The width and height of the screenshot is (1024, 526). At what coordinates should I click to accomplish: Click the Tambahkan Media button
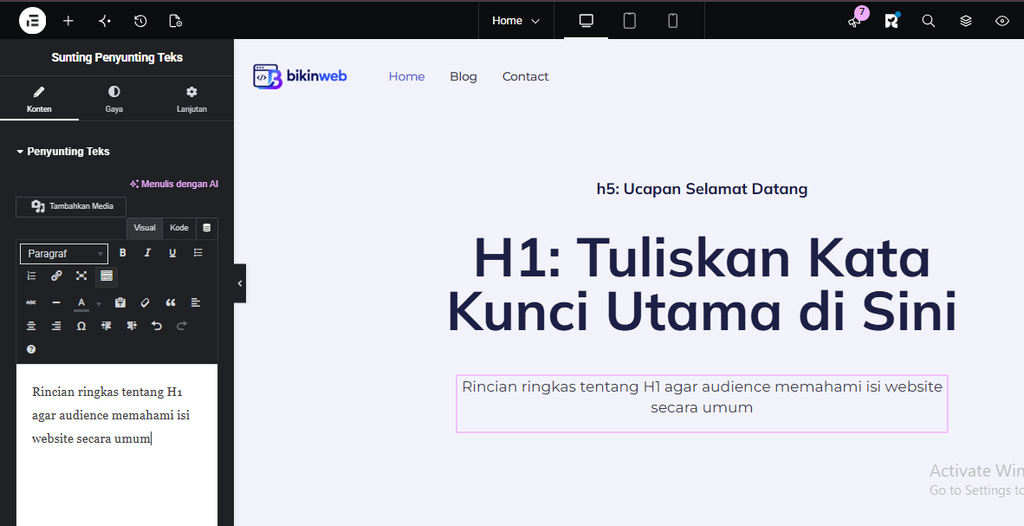click(71, 206)
